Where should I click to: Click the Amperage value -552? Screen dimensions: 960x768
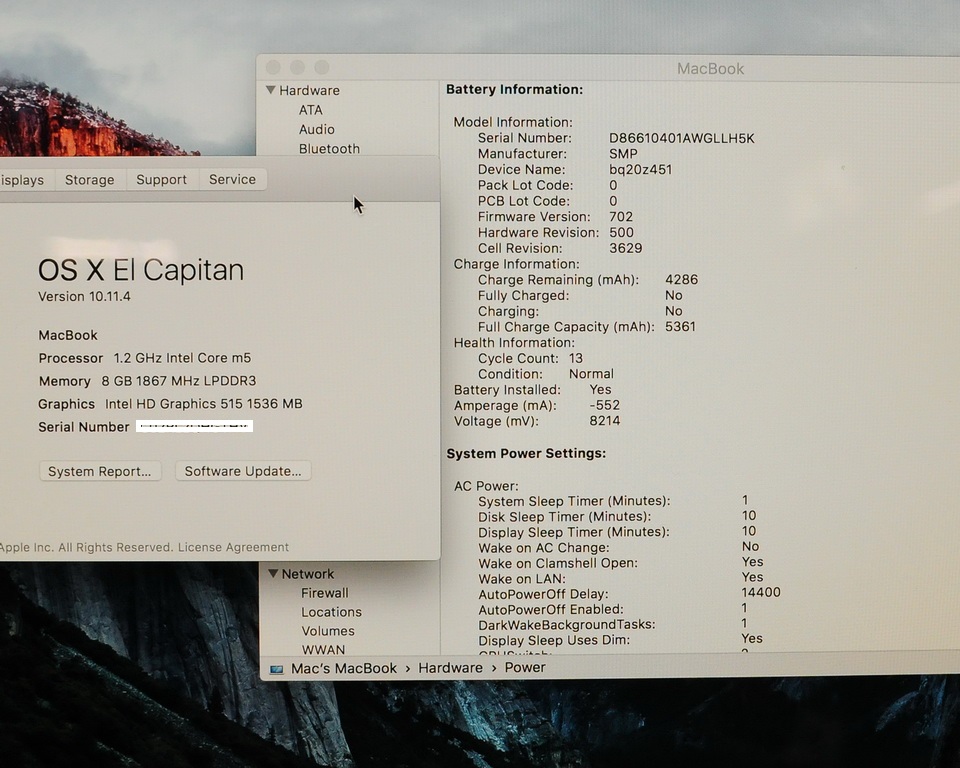tap(604, 405)
